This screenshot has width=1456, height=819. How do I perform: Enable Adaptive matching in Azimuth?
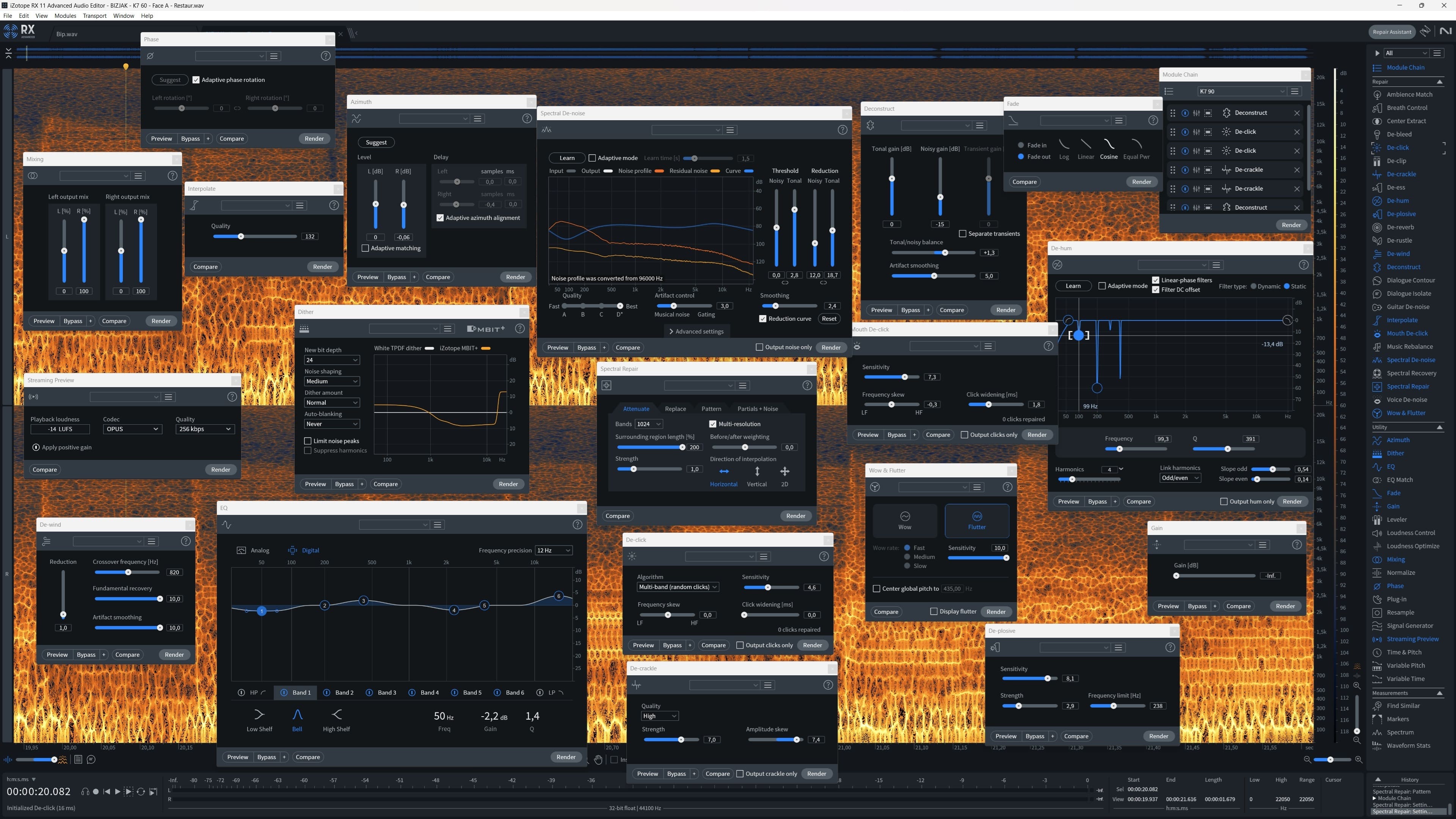coord(365,248)
